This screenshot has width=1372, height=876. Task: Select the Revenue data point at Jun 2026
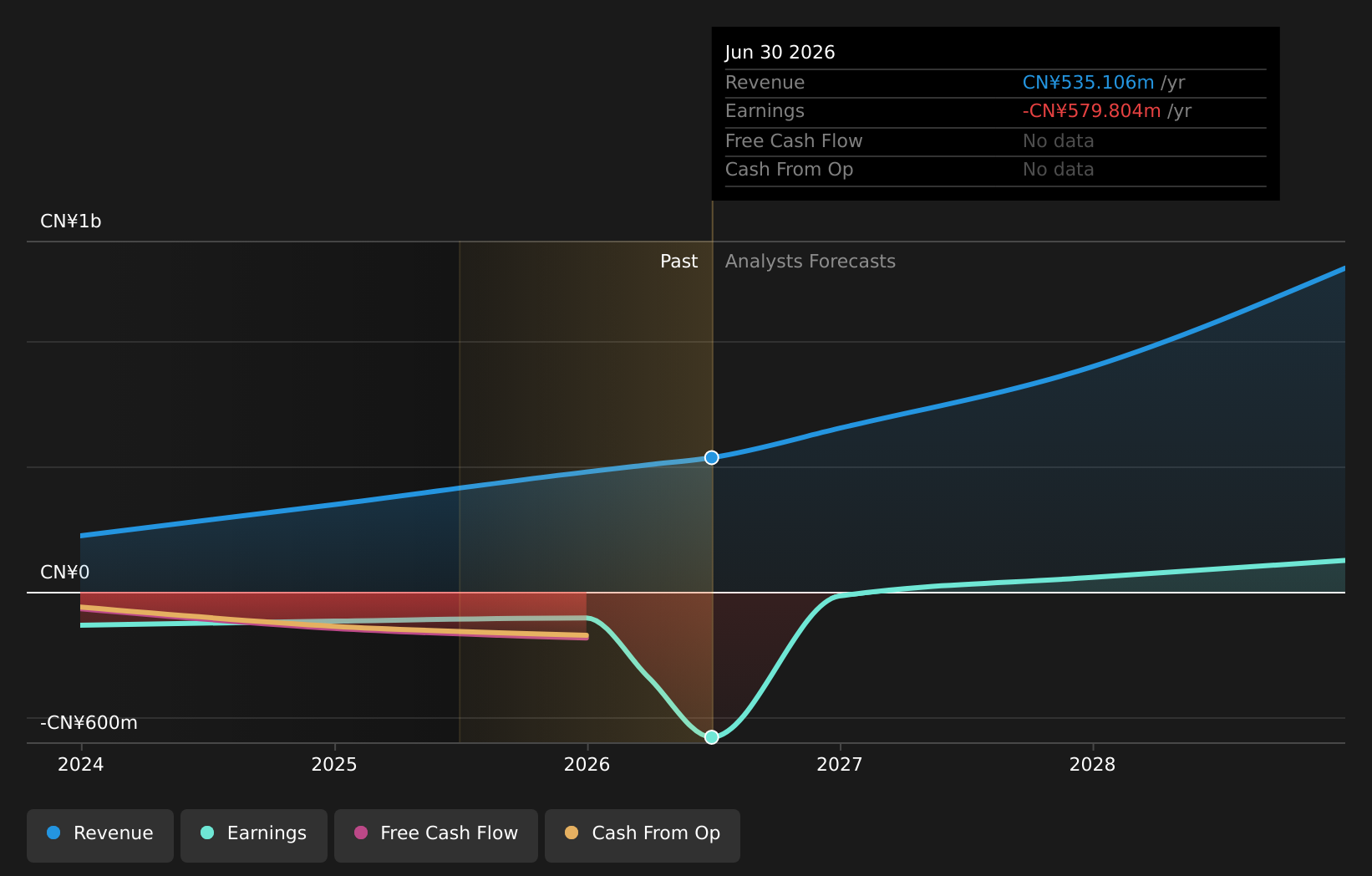click(712, 457)
